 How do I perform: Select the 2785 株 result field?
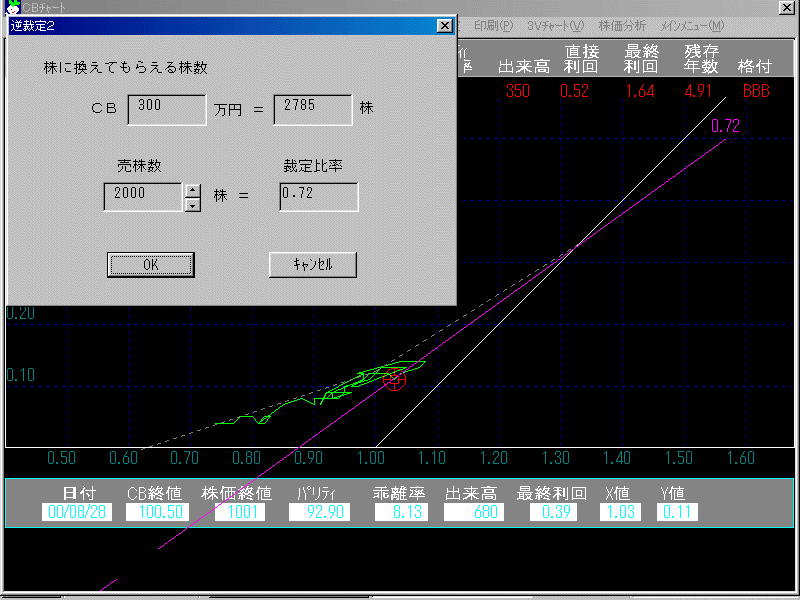(x=313, y=109)
